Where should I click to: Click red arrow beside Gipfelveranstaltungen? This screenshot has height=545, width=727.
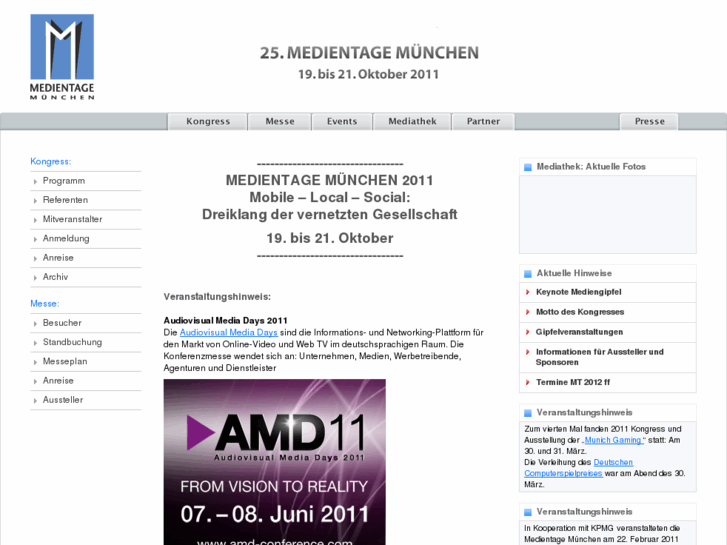tap(528, 332)
